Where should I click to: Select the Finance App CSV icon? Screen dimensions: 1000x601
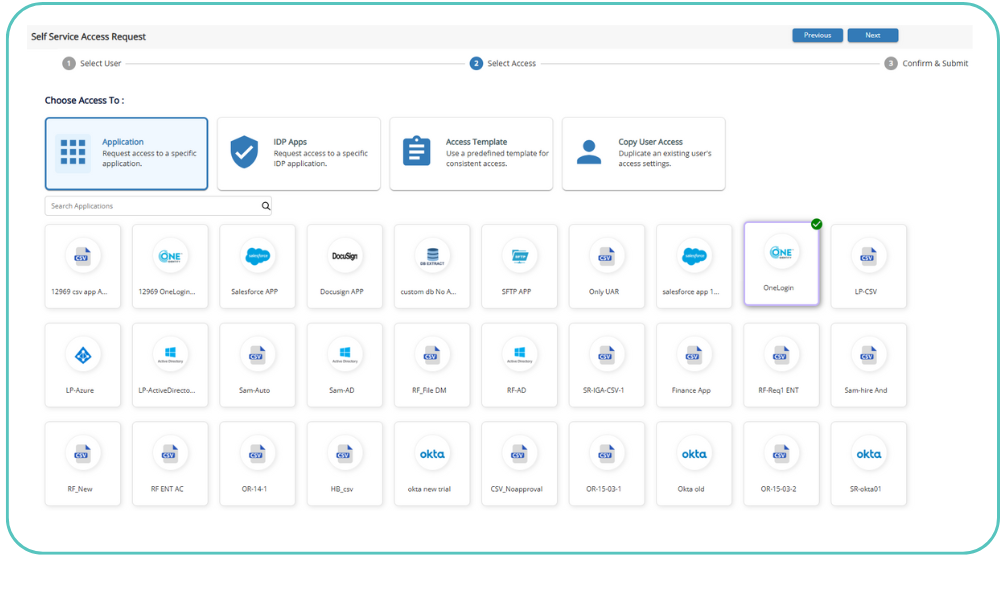click(x=693, y=354)
